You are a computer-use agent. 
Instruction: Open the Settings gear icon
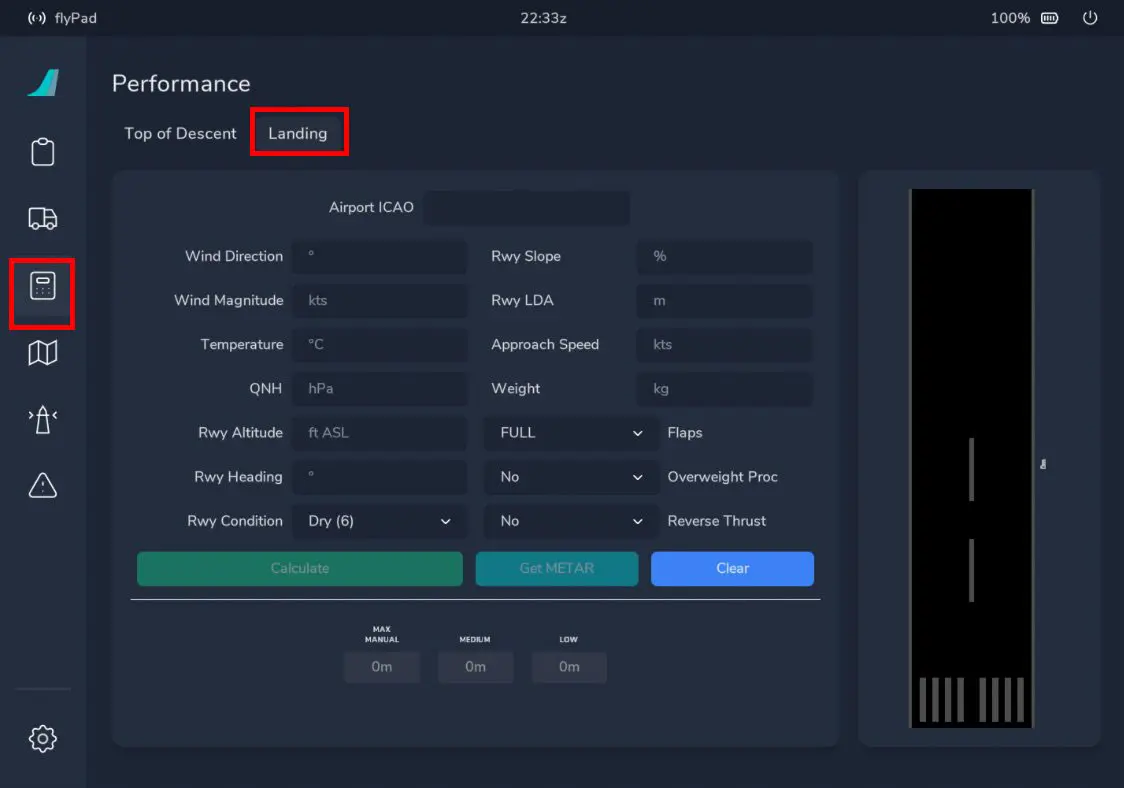pos(42,739)
